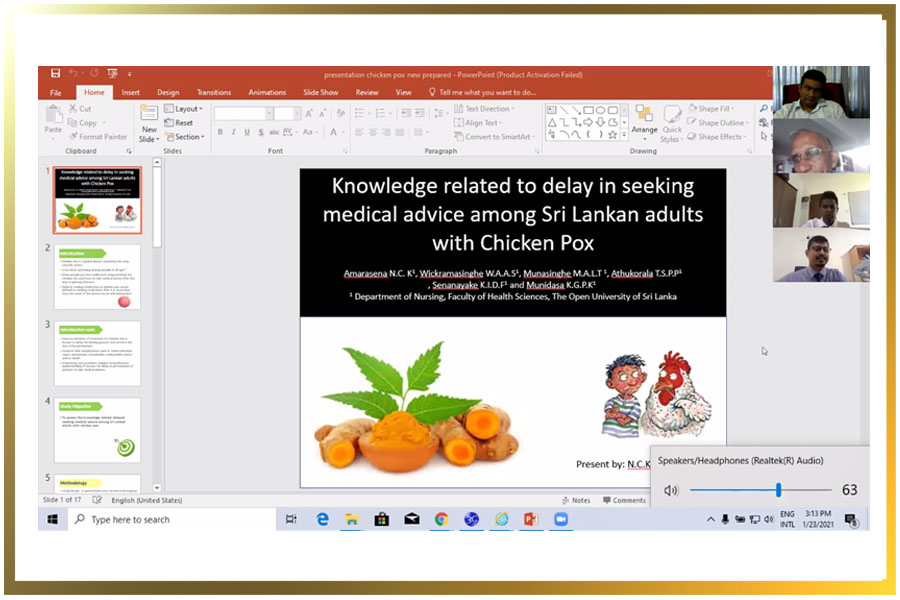Decrease font size with the smaller A

coord(323,114)
